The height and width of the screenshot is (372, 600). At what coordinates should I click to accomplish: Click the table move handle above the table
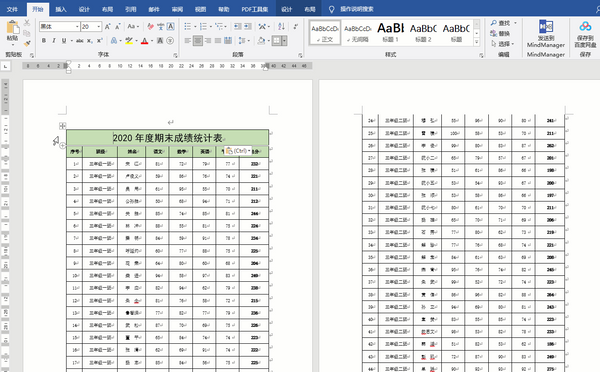tap(63, 126)
